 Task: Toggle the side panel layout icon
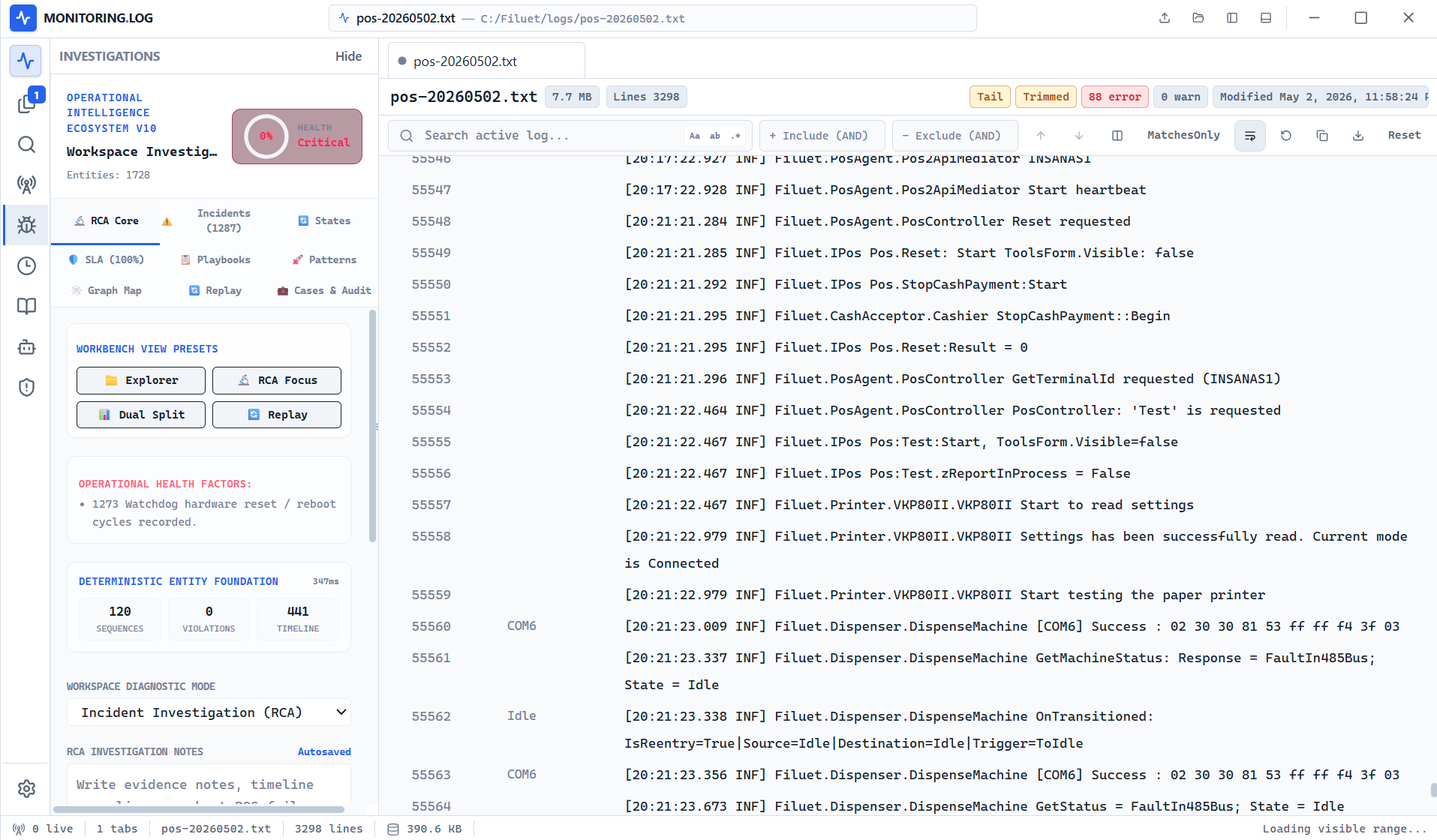pyautogui.click(x=1232, y=18)
